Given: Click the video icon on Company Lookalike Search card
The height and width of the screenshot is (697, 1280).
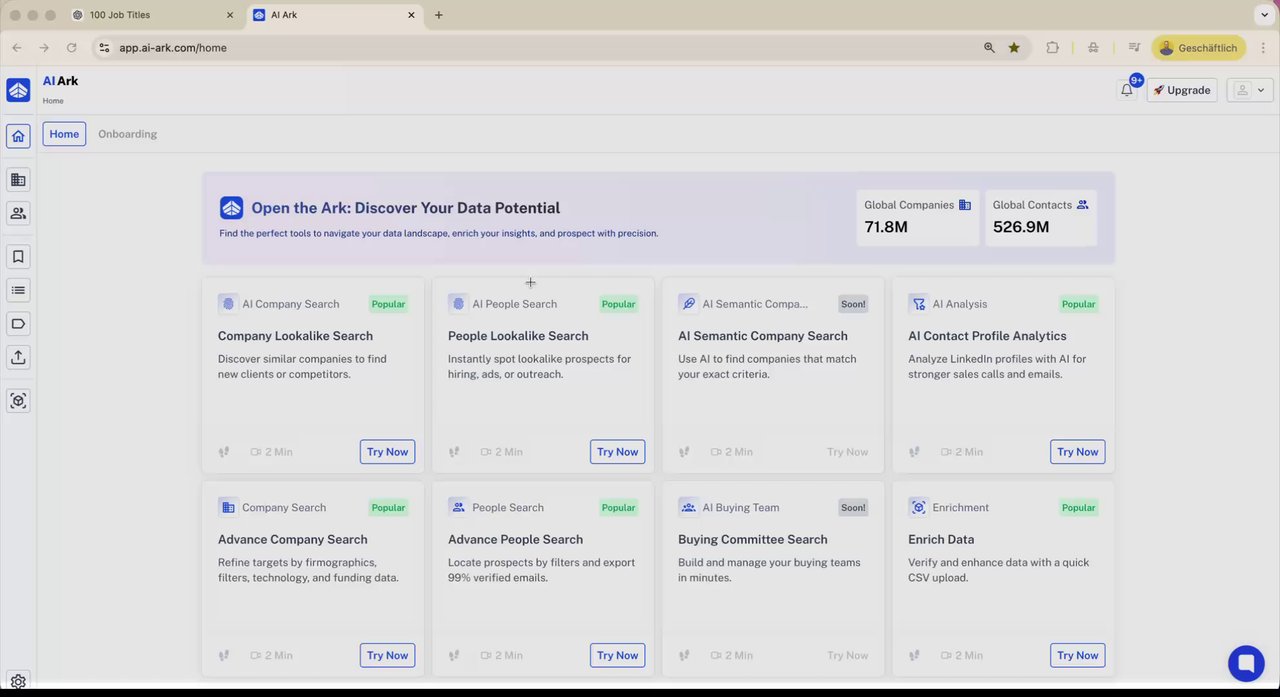Looking at the screenshot, I should (256, 452).
